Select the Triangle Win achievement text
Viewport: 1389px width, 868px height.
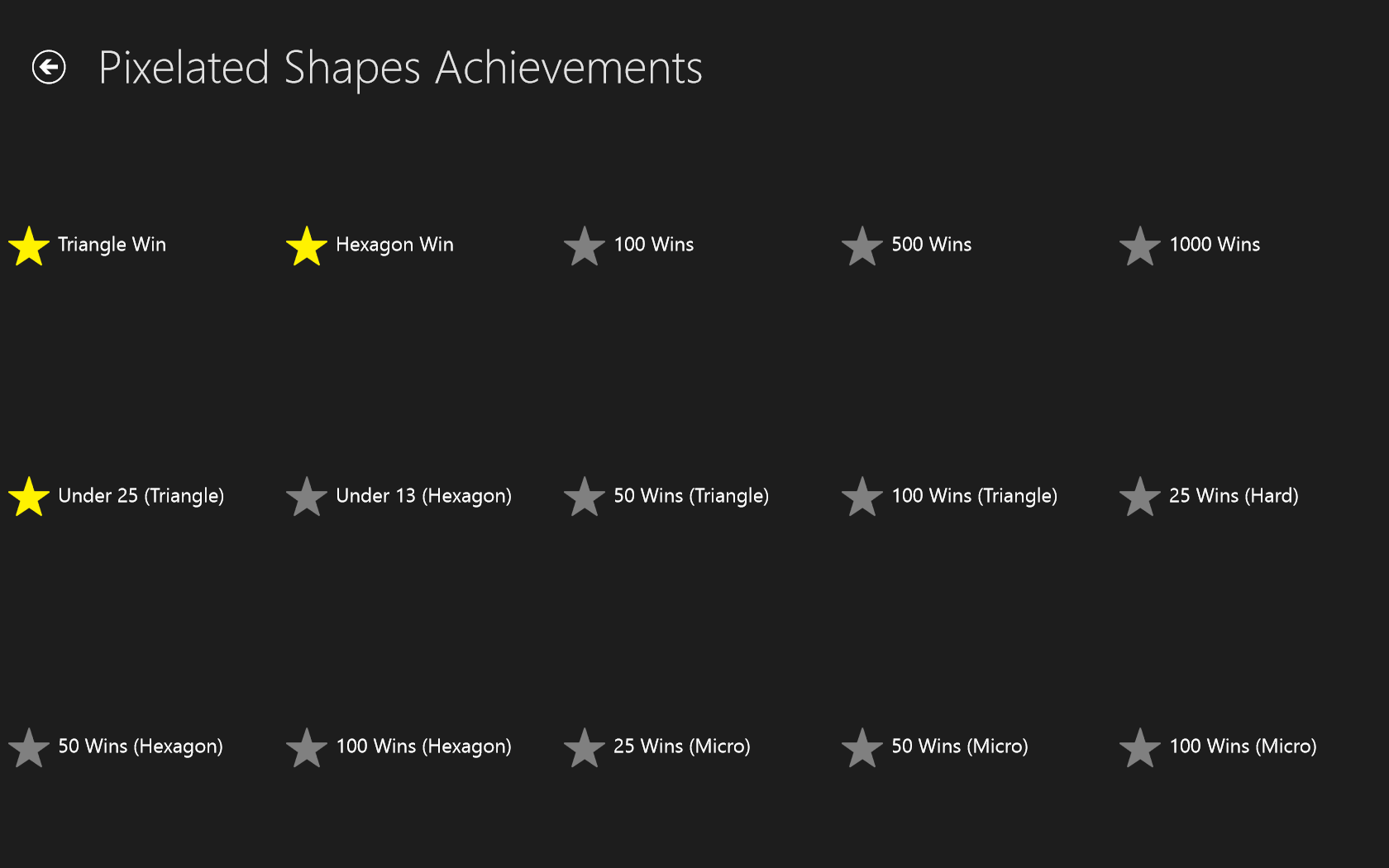pos(112,245)
